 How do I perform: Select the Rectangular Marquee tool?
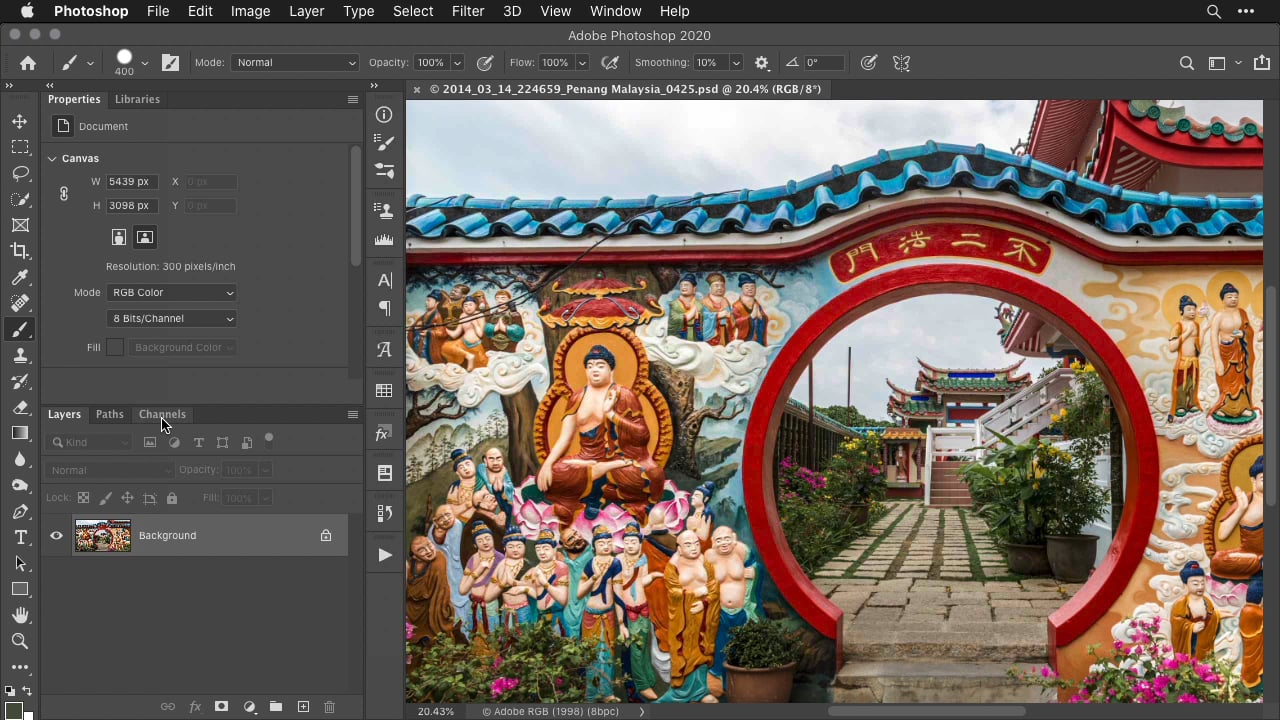20,147
